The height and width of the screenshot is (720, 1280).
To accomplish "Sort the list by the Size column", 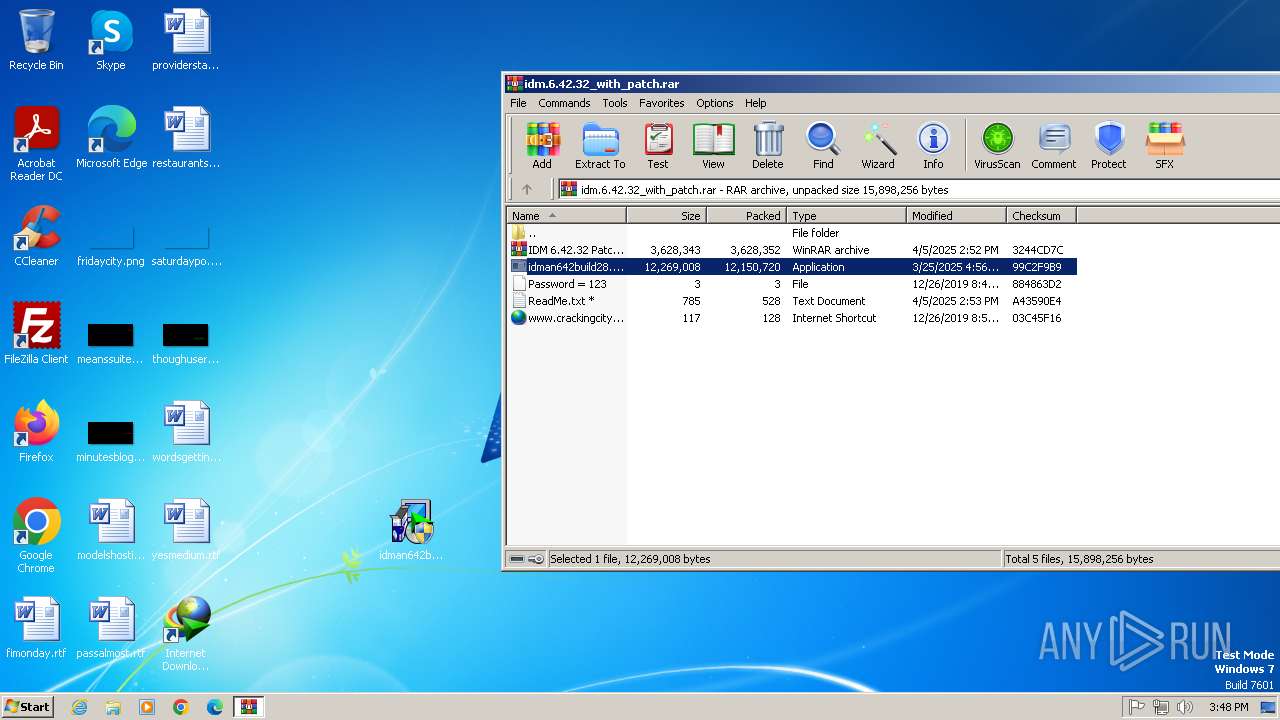I will pos(666,215).
